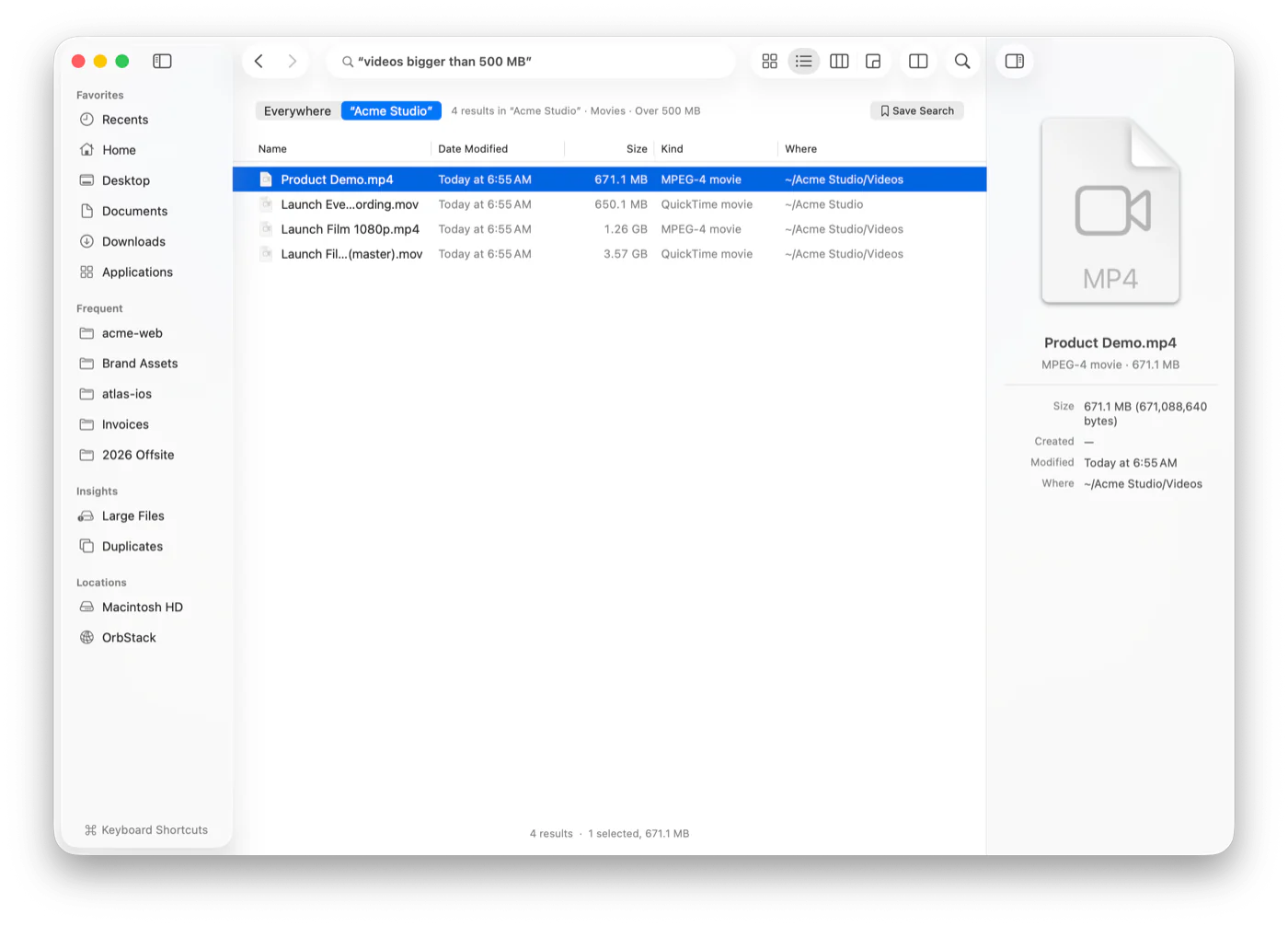Go forward with the right chevron
Viewport: 1288px width, 926px height.
[x=293, y=61]
